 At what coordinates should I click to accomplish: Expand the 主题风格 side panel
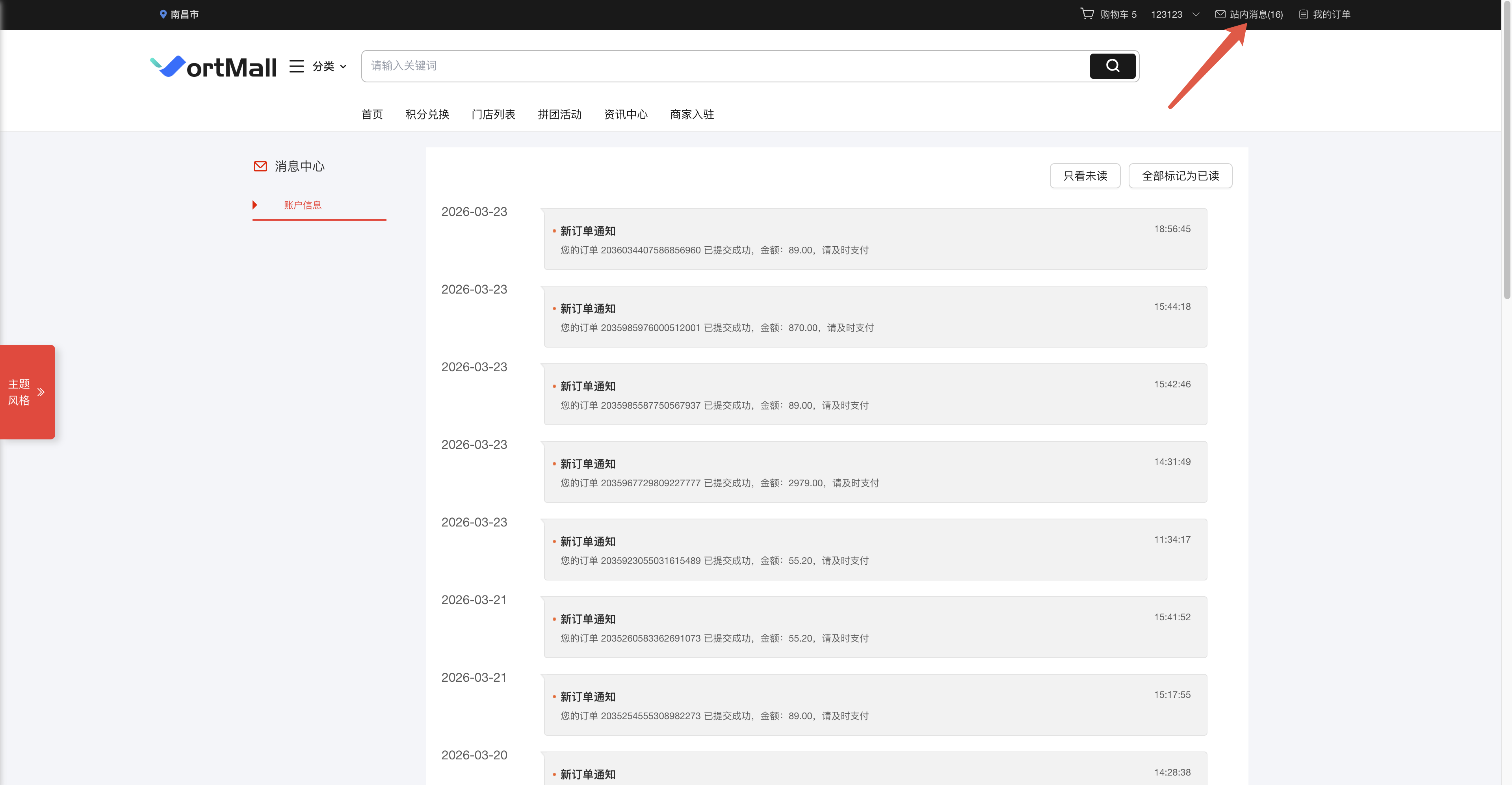tap(28, 392)
